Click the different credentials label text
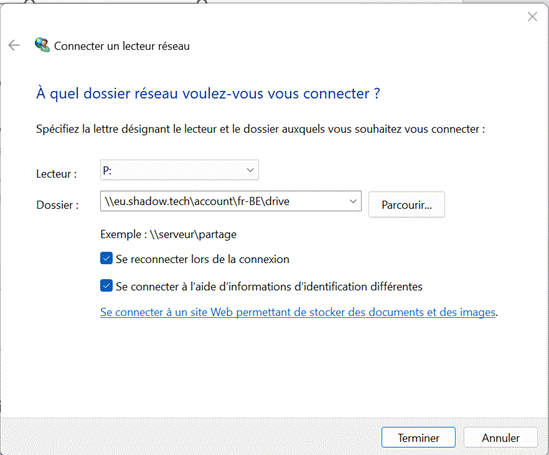This screenshot has width=549, height=455. 269,287
